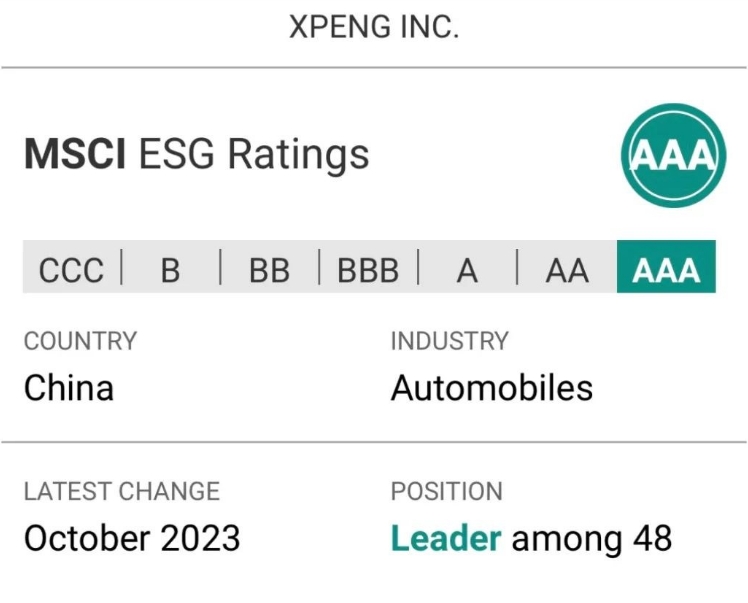Click the INDUSTRY label
The image size is (748, 603).
click(x=450, y=341)
